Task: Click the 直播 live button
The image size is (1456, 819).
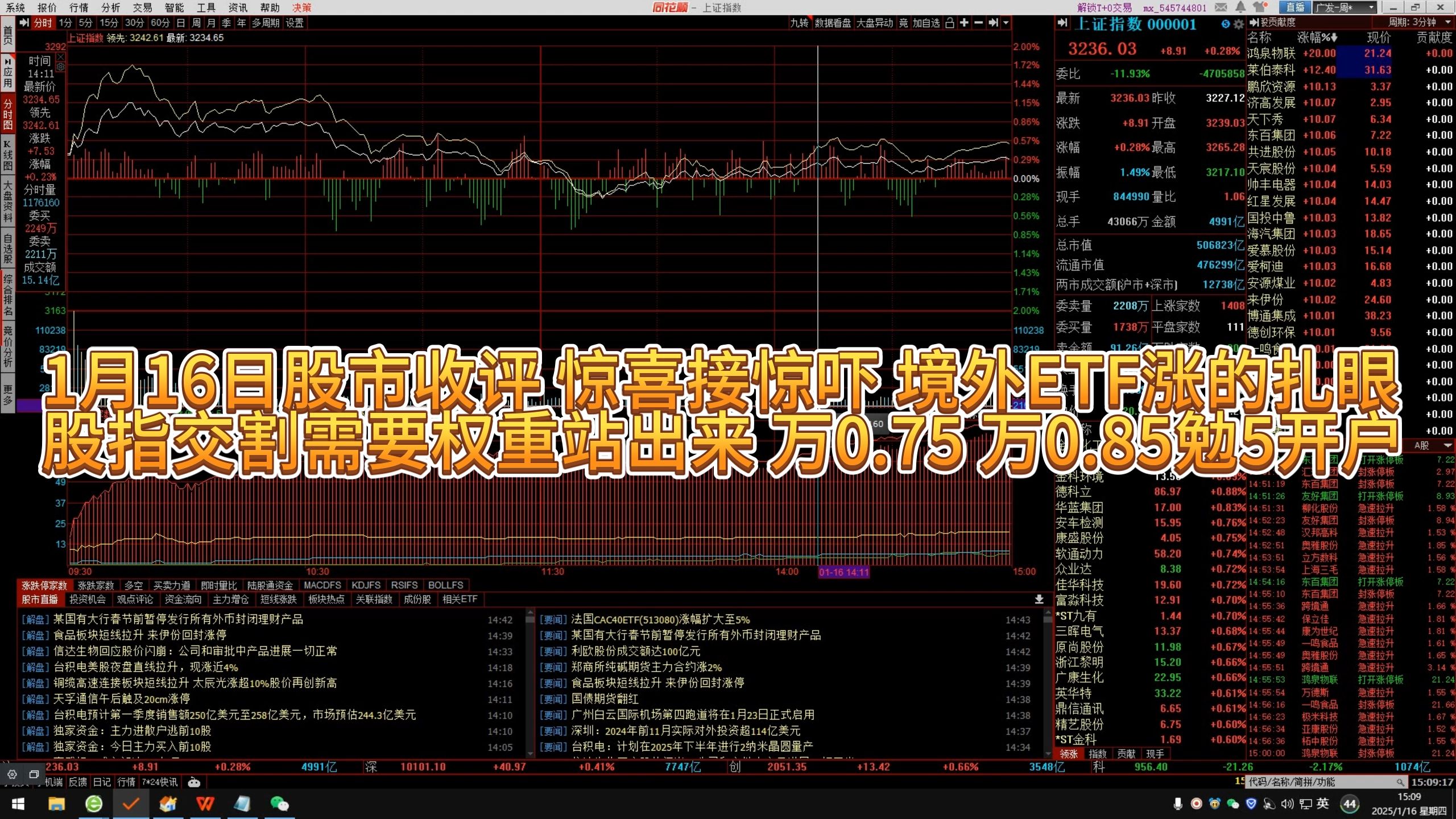Action: [1294, 7]
